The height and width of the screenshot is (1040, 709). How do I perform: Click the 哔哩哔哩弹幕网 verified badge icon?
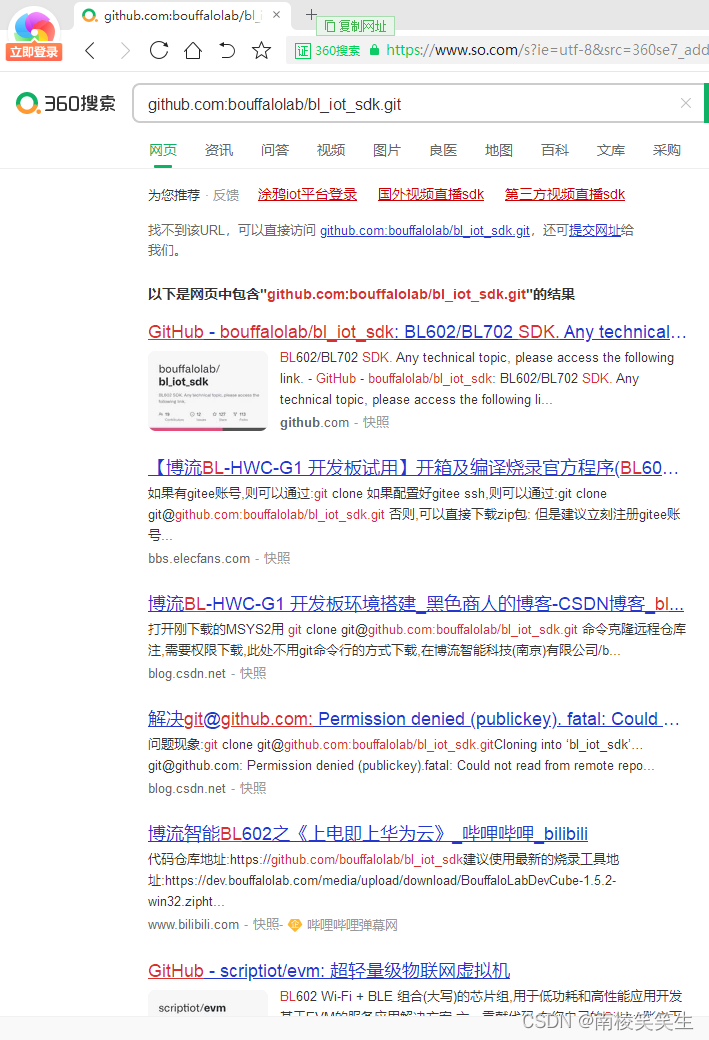tap(295, 925)
